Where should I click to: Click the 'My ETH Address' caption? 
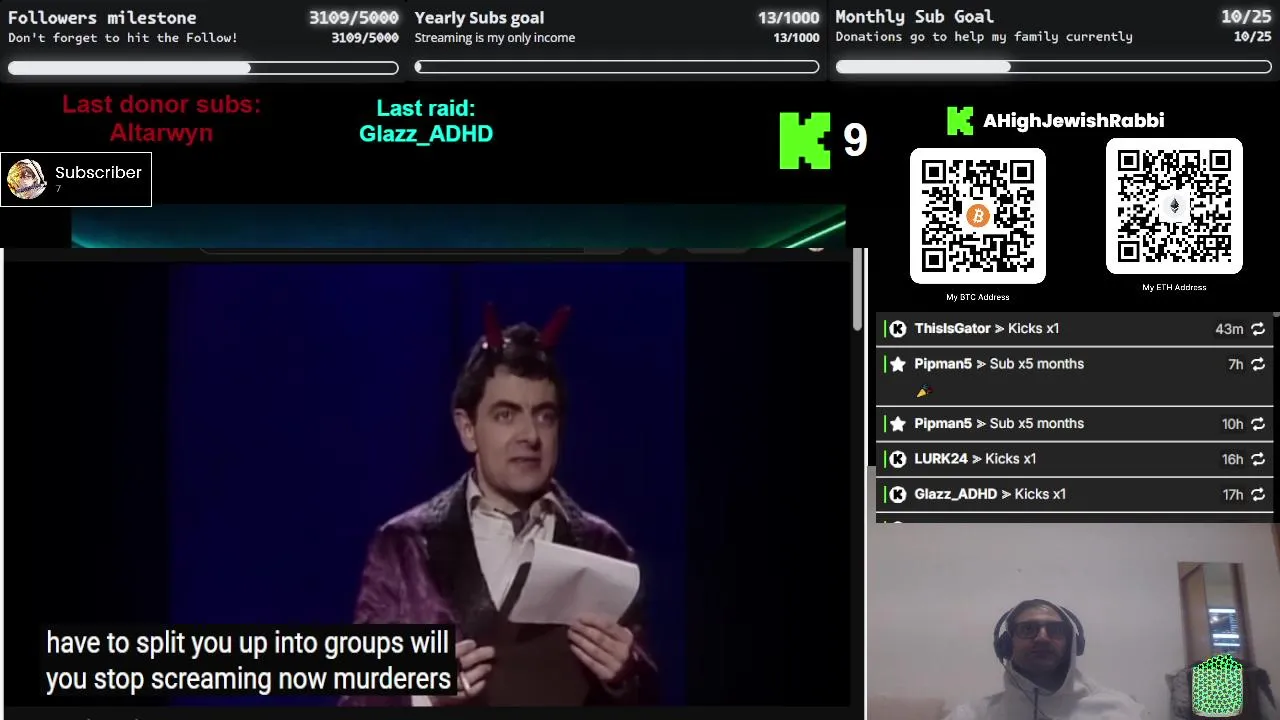[1174, 287]
